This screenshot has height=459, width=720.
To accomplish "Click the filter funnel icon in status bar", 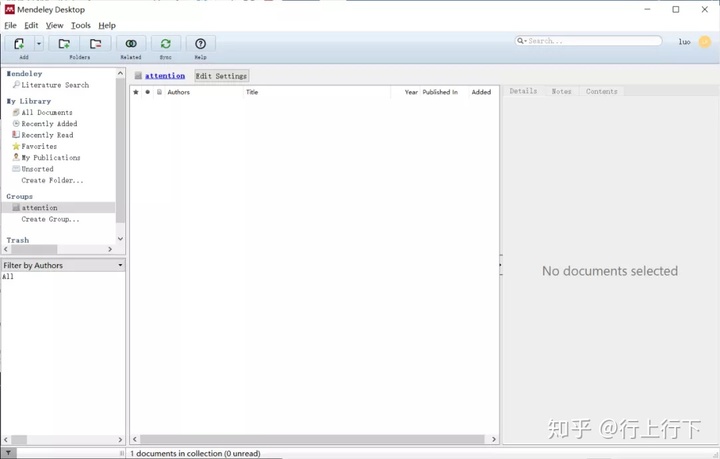I will tap(8, 453).
